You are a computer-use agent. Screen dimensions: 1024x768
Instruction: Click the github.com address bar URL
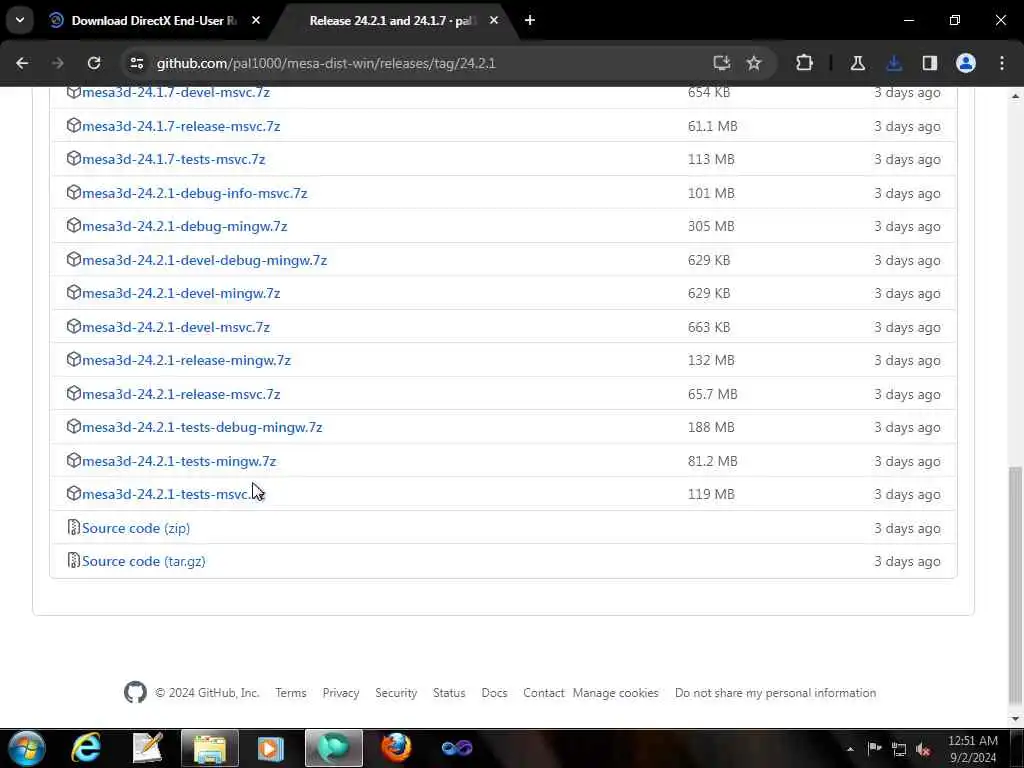coord(327,63)
